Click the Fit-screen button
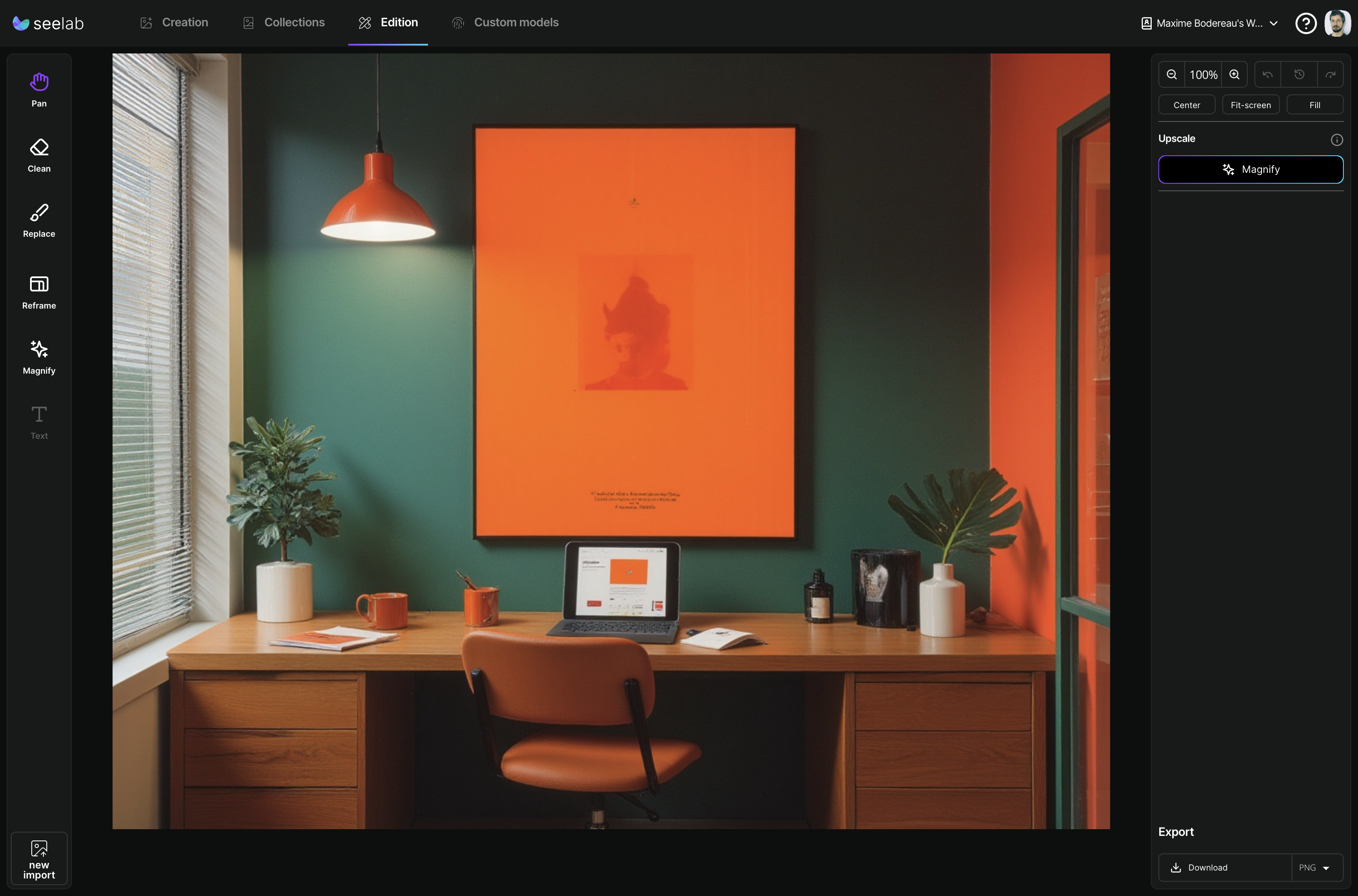 coord(1251,105)
